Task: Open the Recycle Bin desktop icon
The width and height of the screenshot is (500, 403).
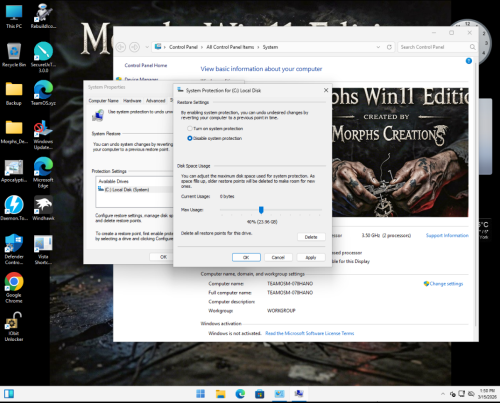Action: (x=14, y=55)
